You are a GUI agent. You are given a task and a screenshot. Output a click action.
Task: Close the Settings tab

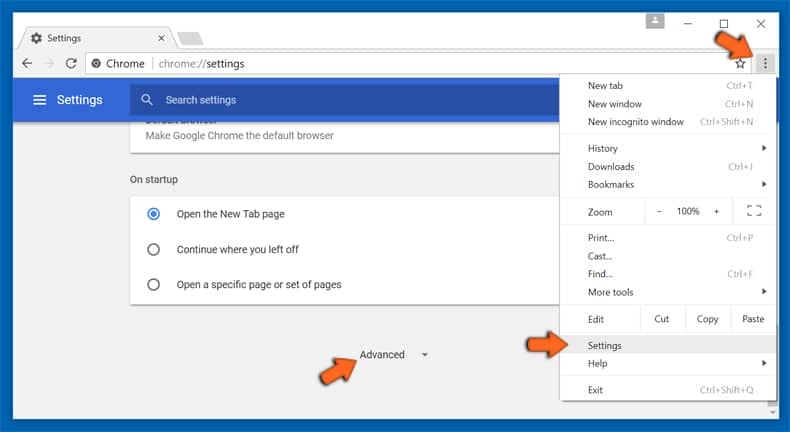pyautogui.click(x=161, y=38)
